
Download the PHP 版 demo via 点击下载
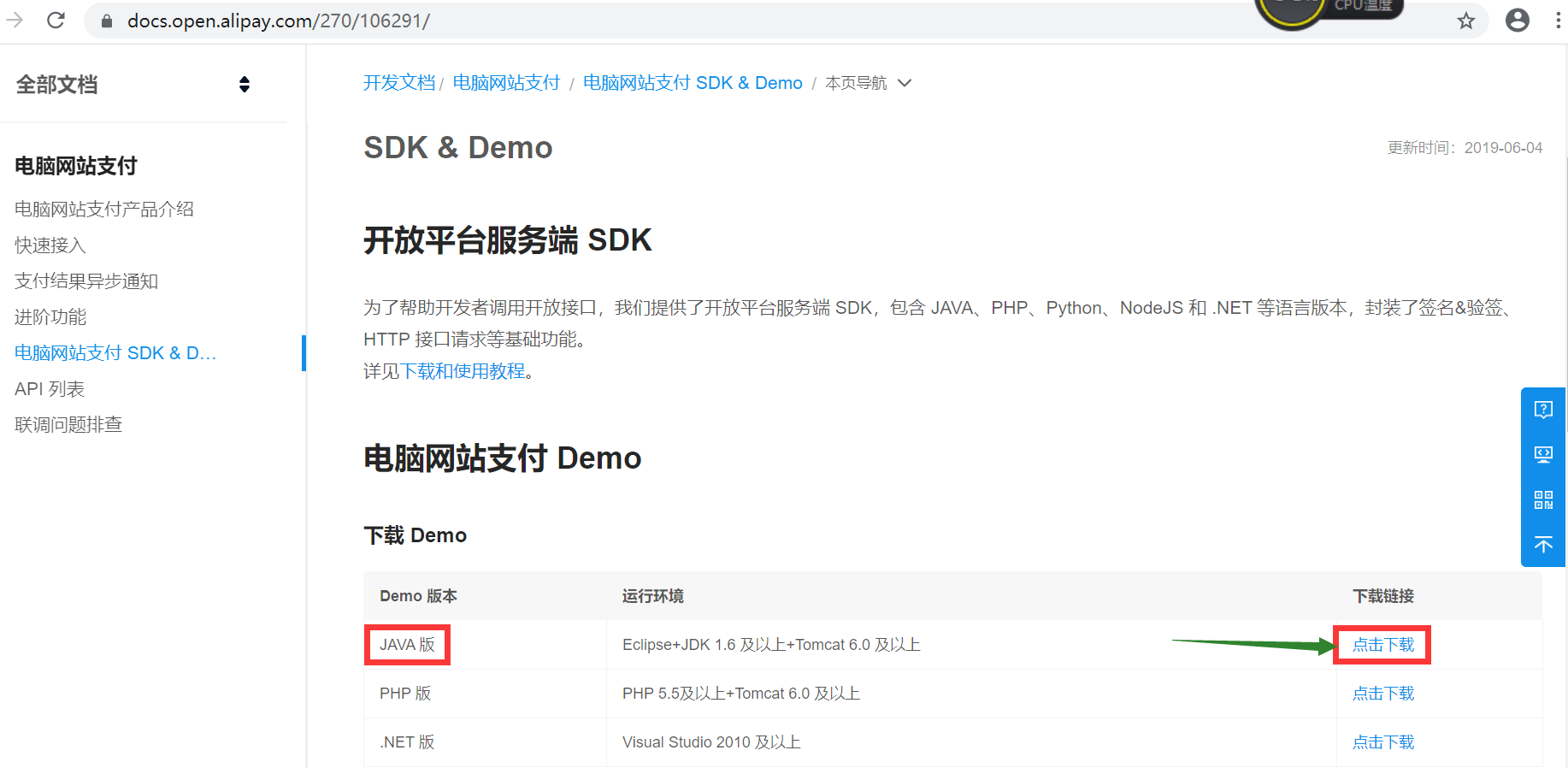[1382, 694]
